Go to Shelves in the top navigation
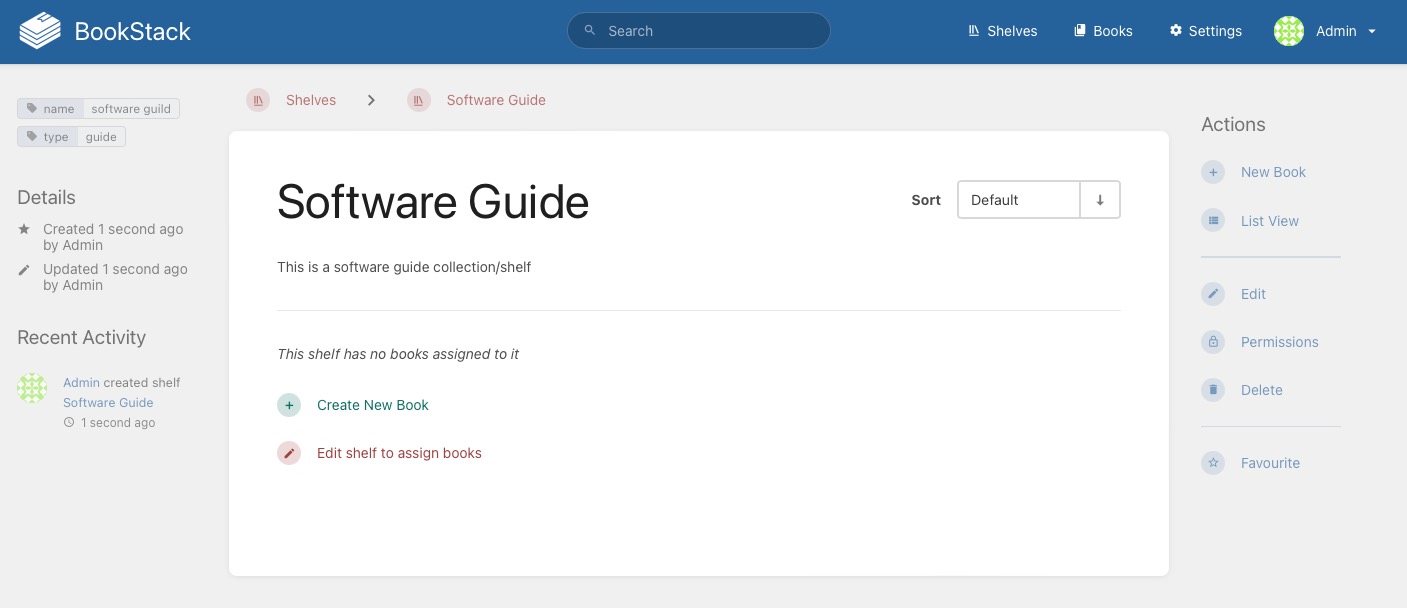Screen dimensions: 1407x608 click(1002, 31)
